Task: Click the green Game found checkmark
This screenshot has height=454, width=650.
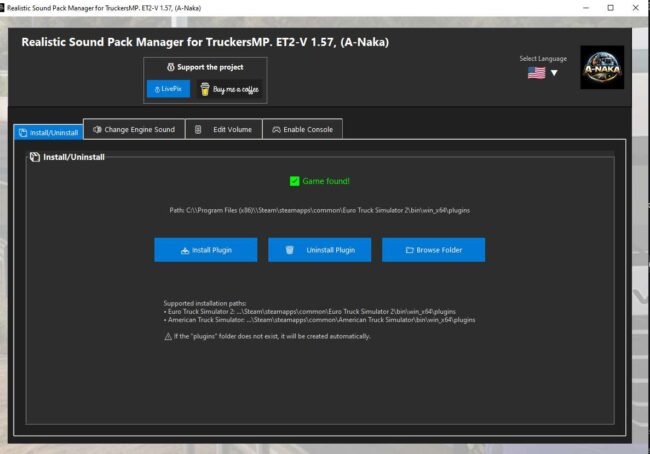Action: point(294,181)
